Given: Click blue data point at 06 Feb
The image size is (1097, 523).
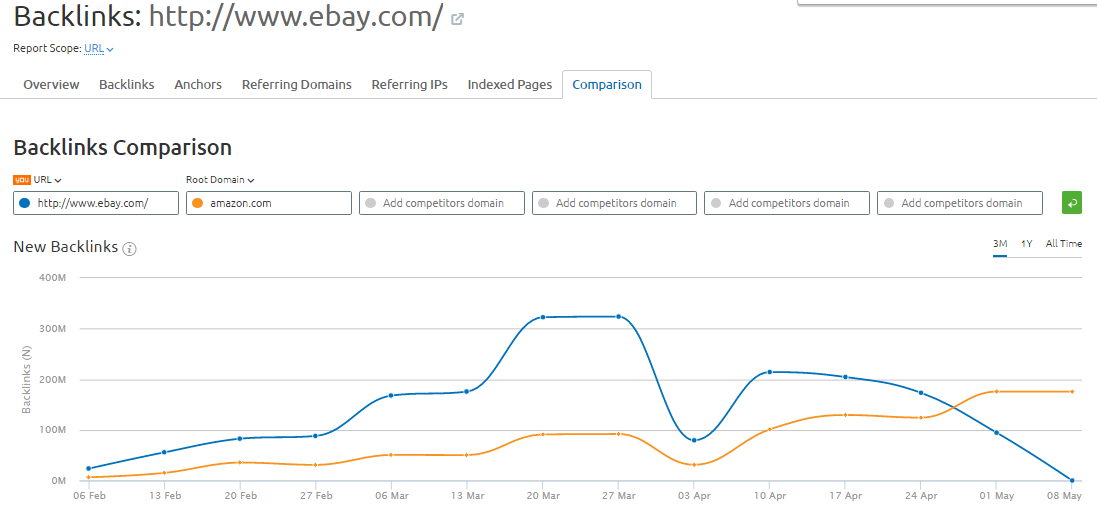Looking at the screenshot, I should click(88, 468).
